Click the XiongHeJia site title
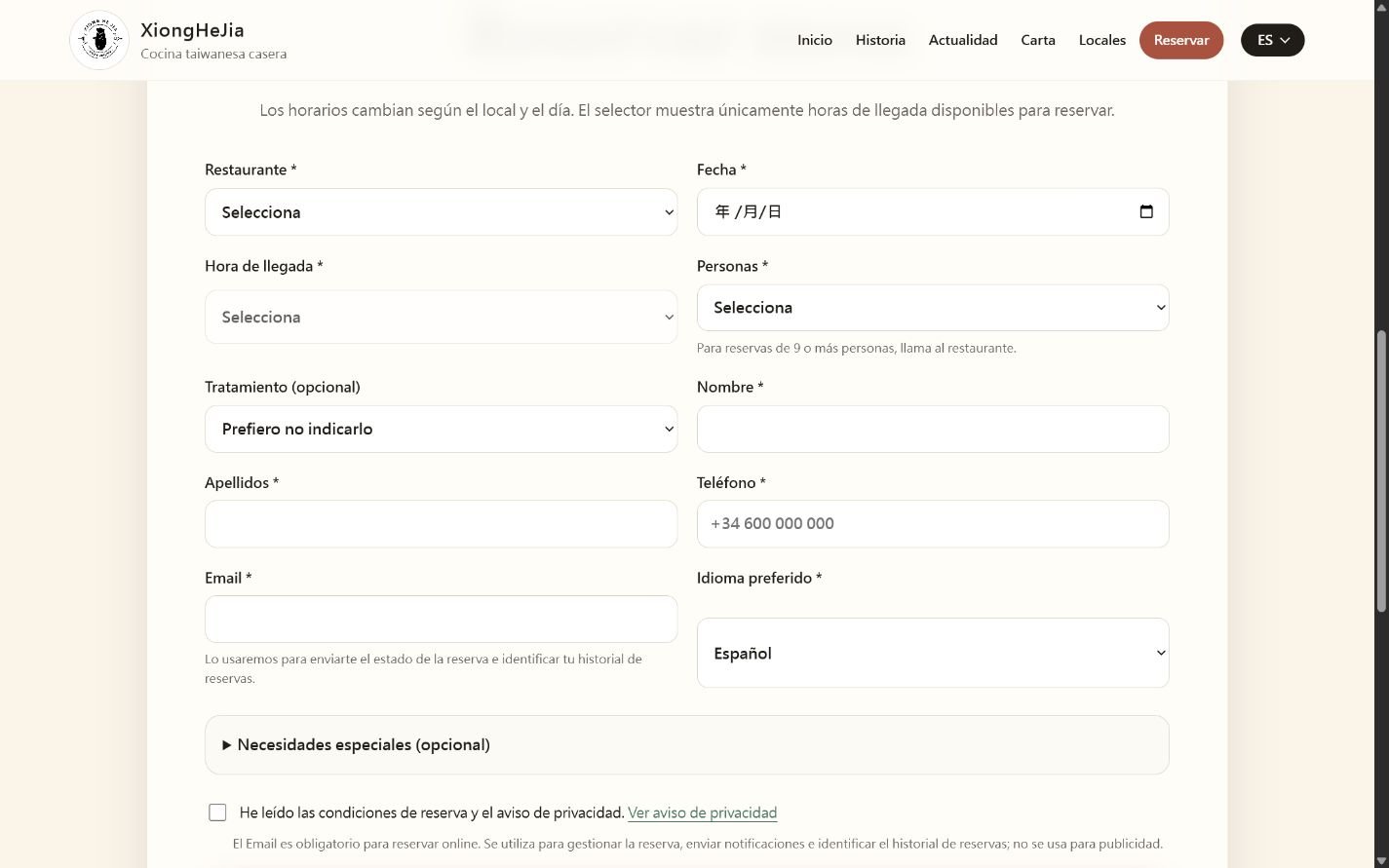Screen dimensions: 1389x868 point(192,29)
